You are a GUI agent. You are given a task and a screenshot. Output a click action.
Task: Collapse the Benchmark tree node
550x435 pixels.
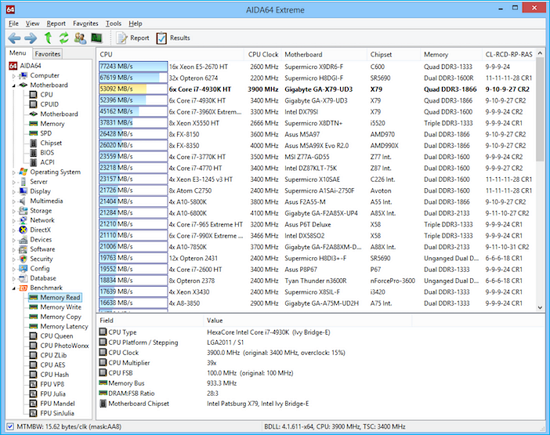(x=14, y=288)
